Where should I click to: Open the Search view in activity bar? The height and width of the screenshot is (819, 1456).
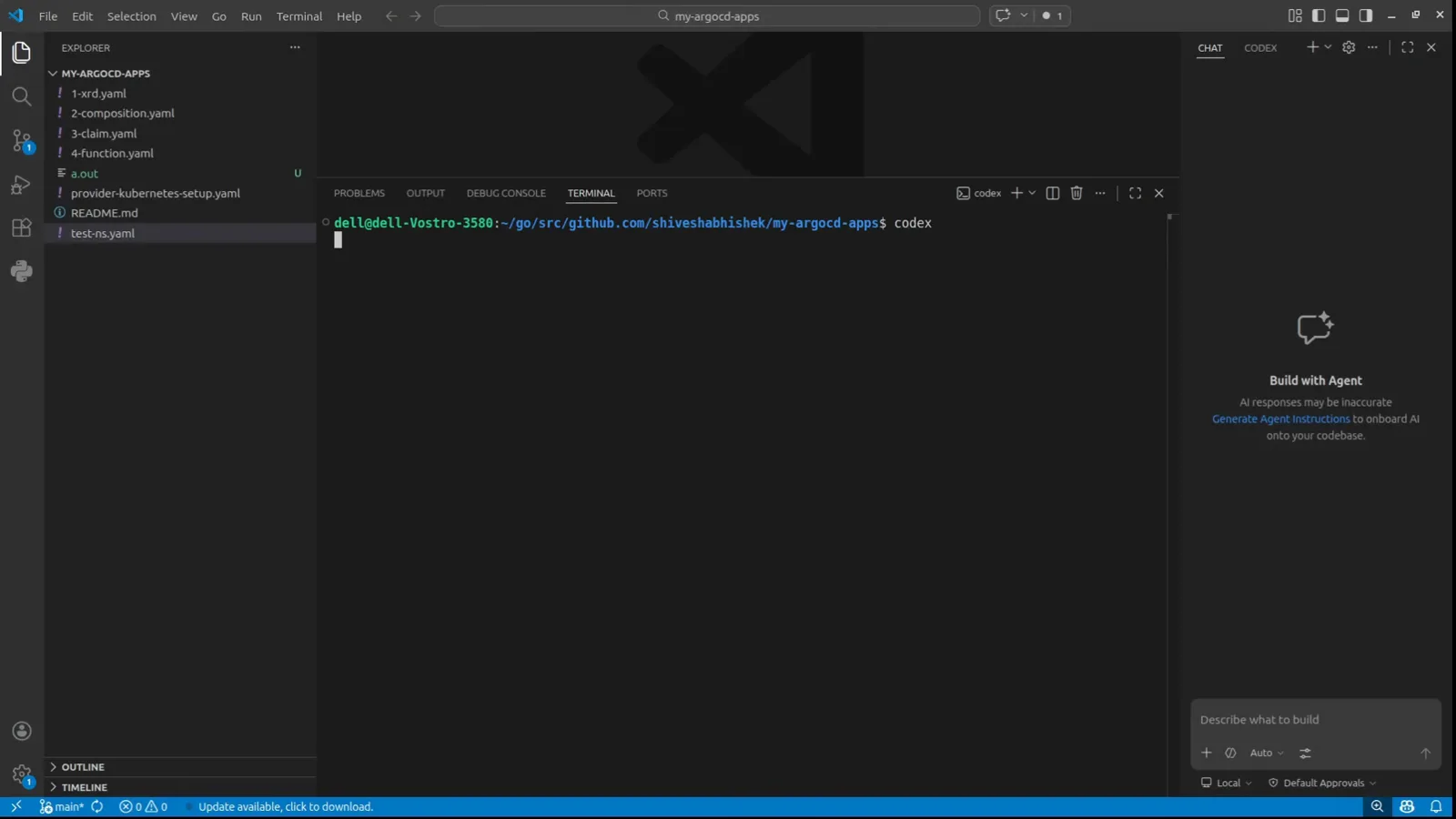[x=22, y=96]
